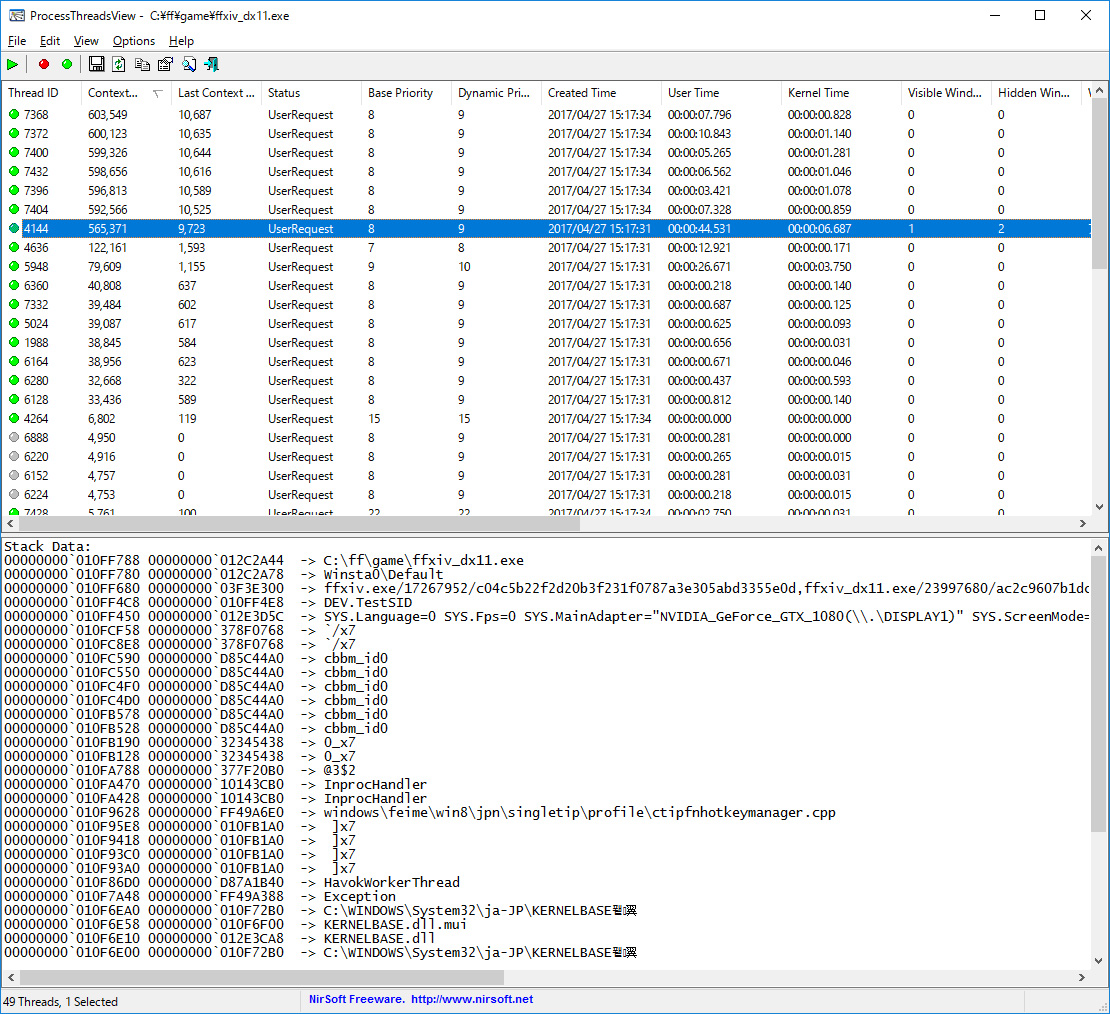1110x1014 pixels.
Task: Select thread 7368 row
Action: coord(36,115)
